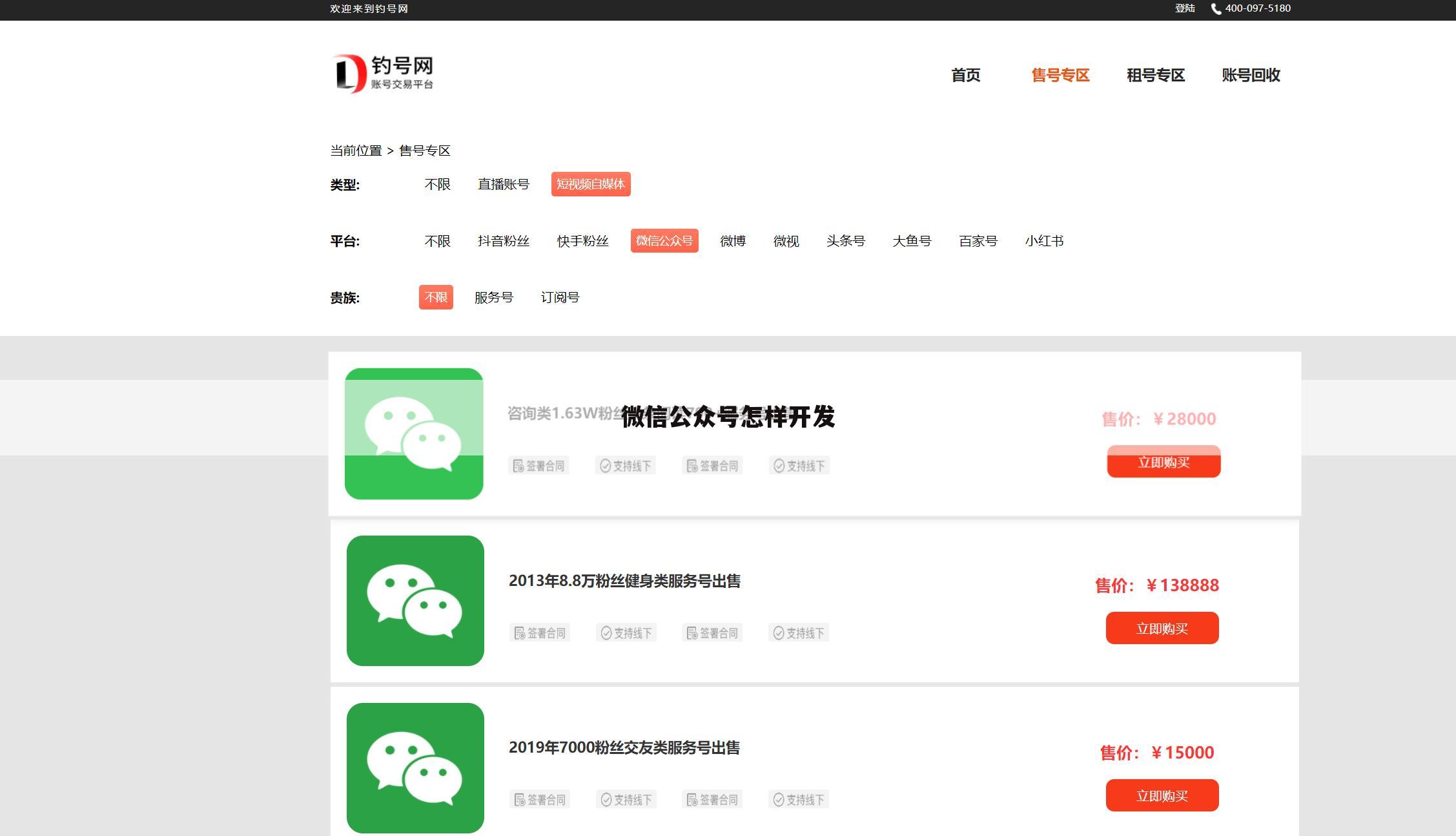This screenshot has width=1456, height=836.
Task: Filter platform by 微信公众号
Action: pyautogui.click(x=664, y=240)
